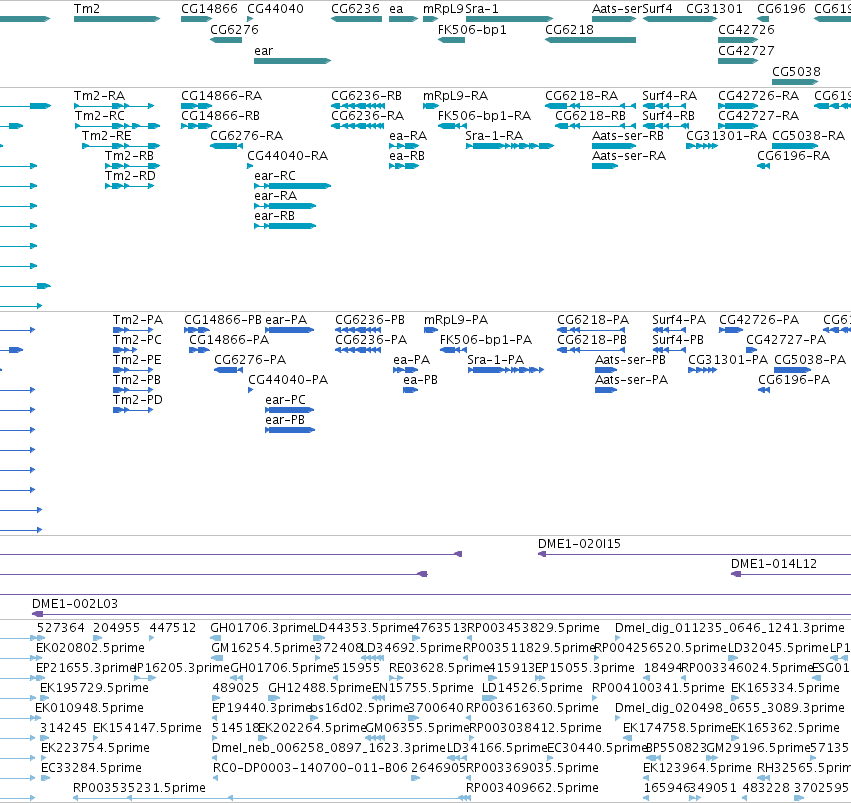Select the "RP003409662.5prime" EST label
This screenshot has height=803, width=851.
(532, 788)
